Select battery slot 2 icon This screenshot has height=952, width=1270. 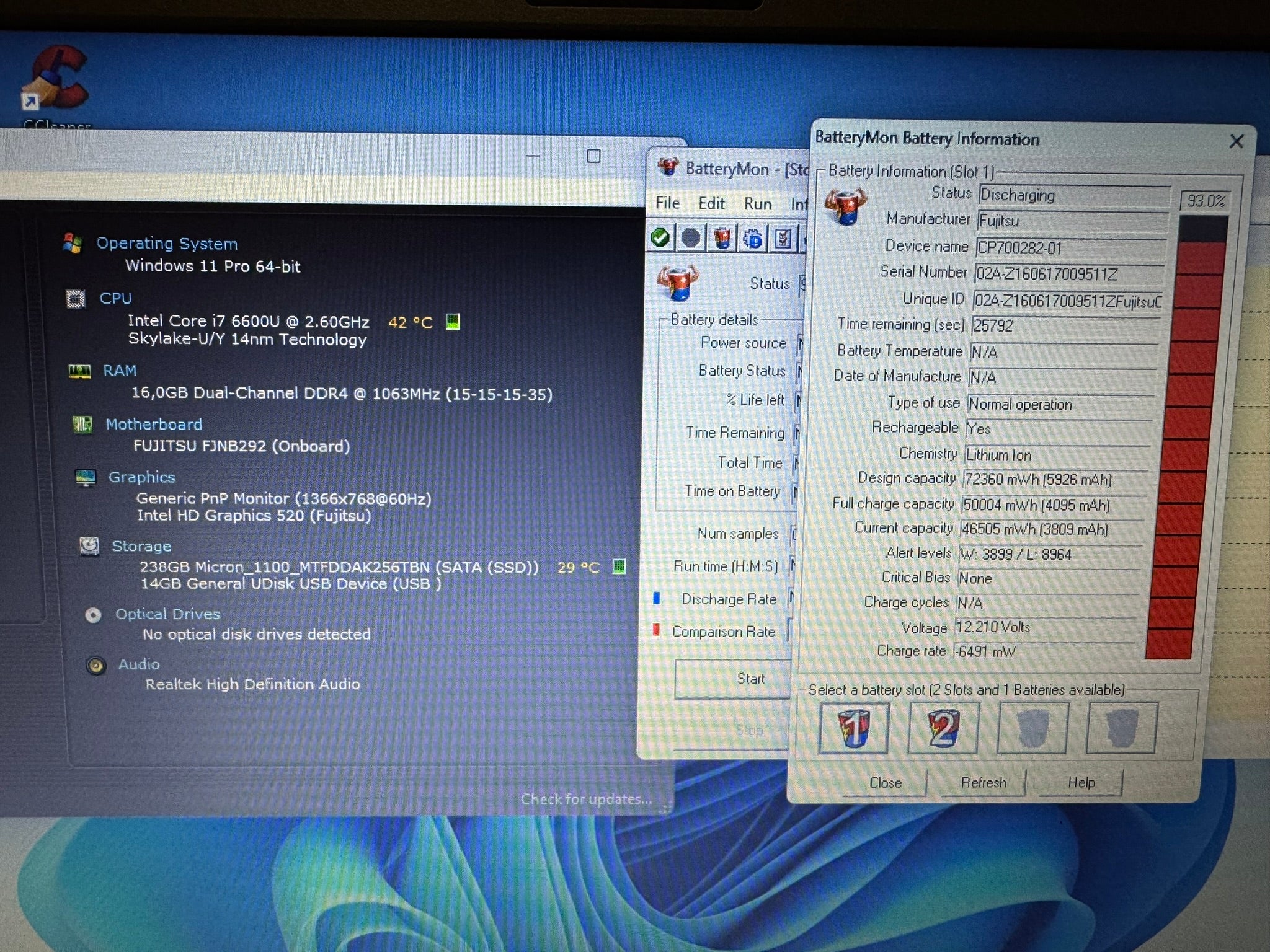pos(943,728)
